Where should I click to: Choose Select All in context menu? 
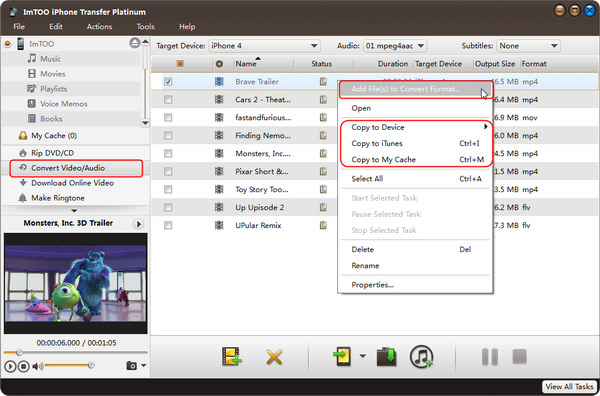click(x=416, y=179)
